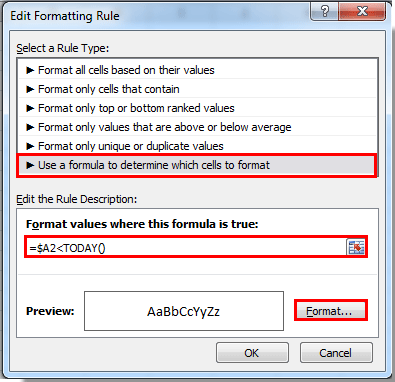Screen dimensions: 395x382
Task: Open help with the question mark button
Action: 325,12
